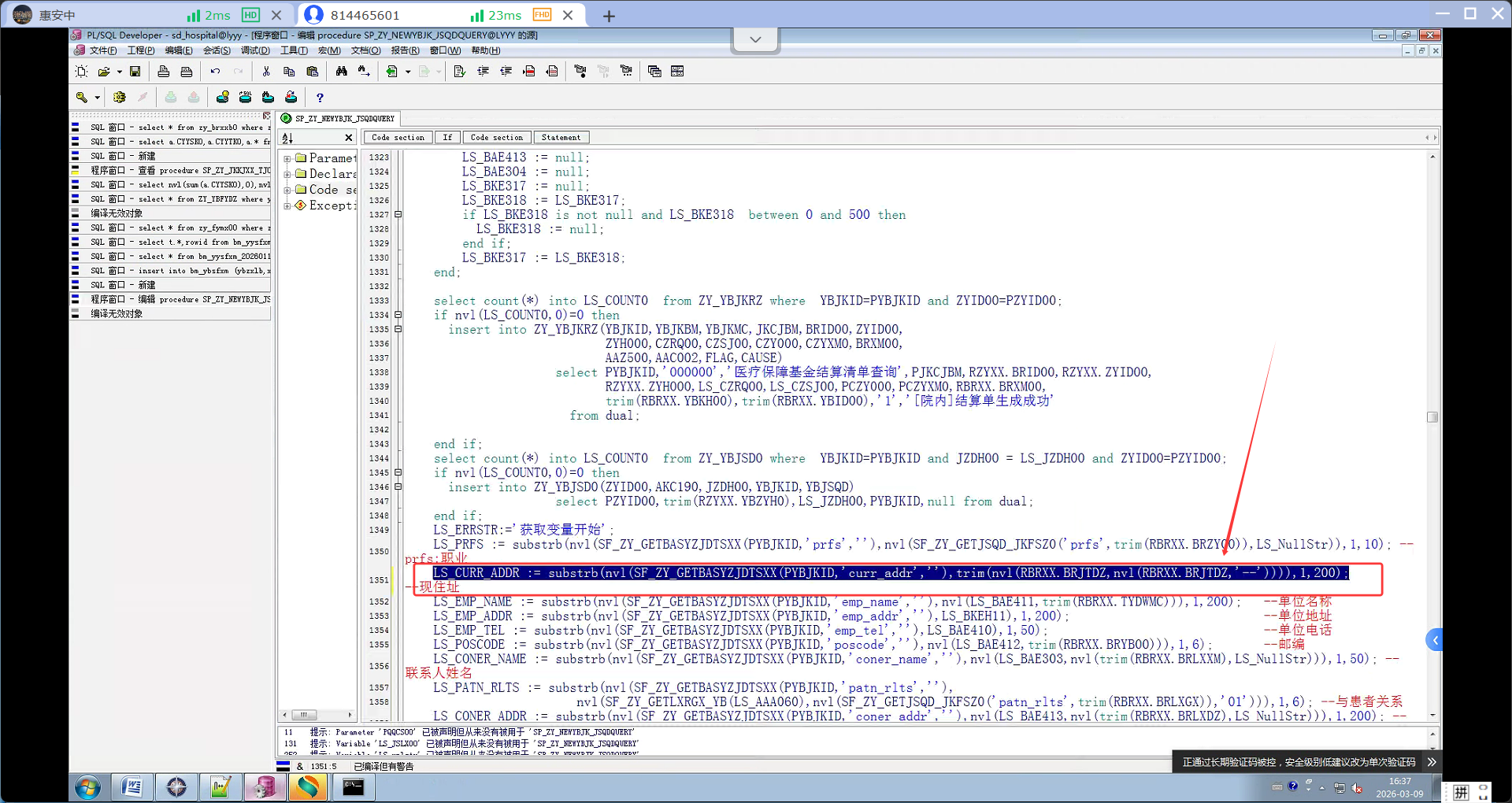The width and height of the screenshot is (1512, 803).
Task: Click the Print icon in toolbar
Action: 163,72
